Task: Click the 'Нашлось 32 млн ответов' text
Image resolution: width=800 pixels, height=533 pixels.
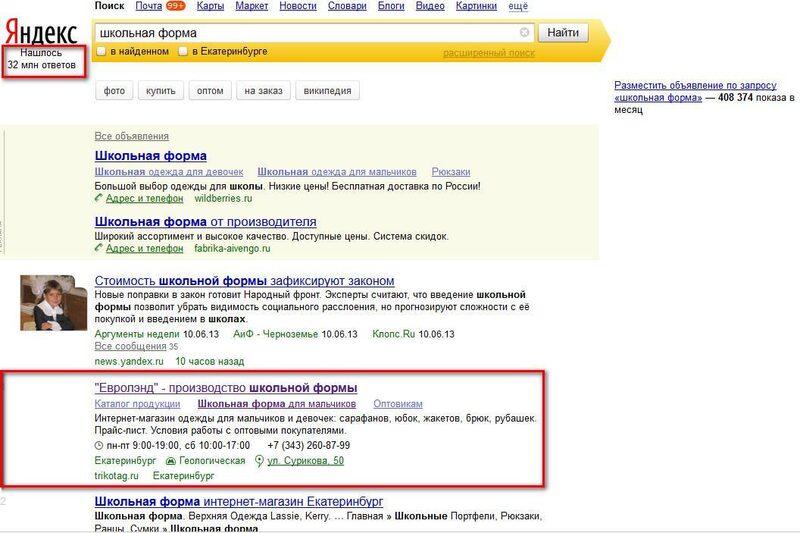Action: pyautogui.click(x=41, y=59)
